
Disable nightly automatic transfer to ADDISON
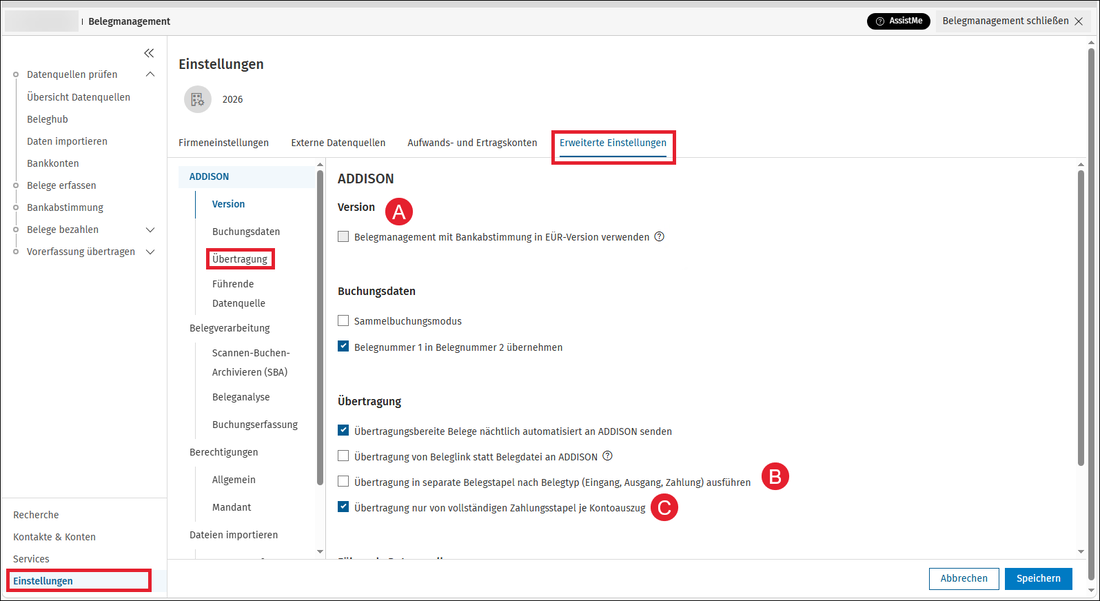[x=343, y=431]
